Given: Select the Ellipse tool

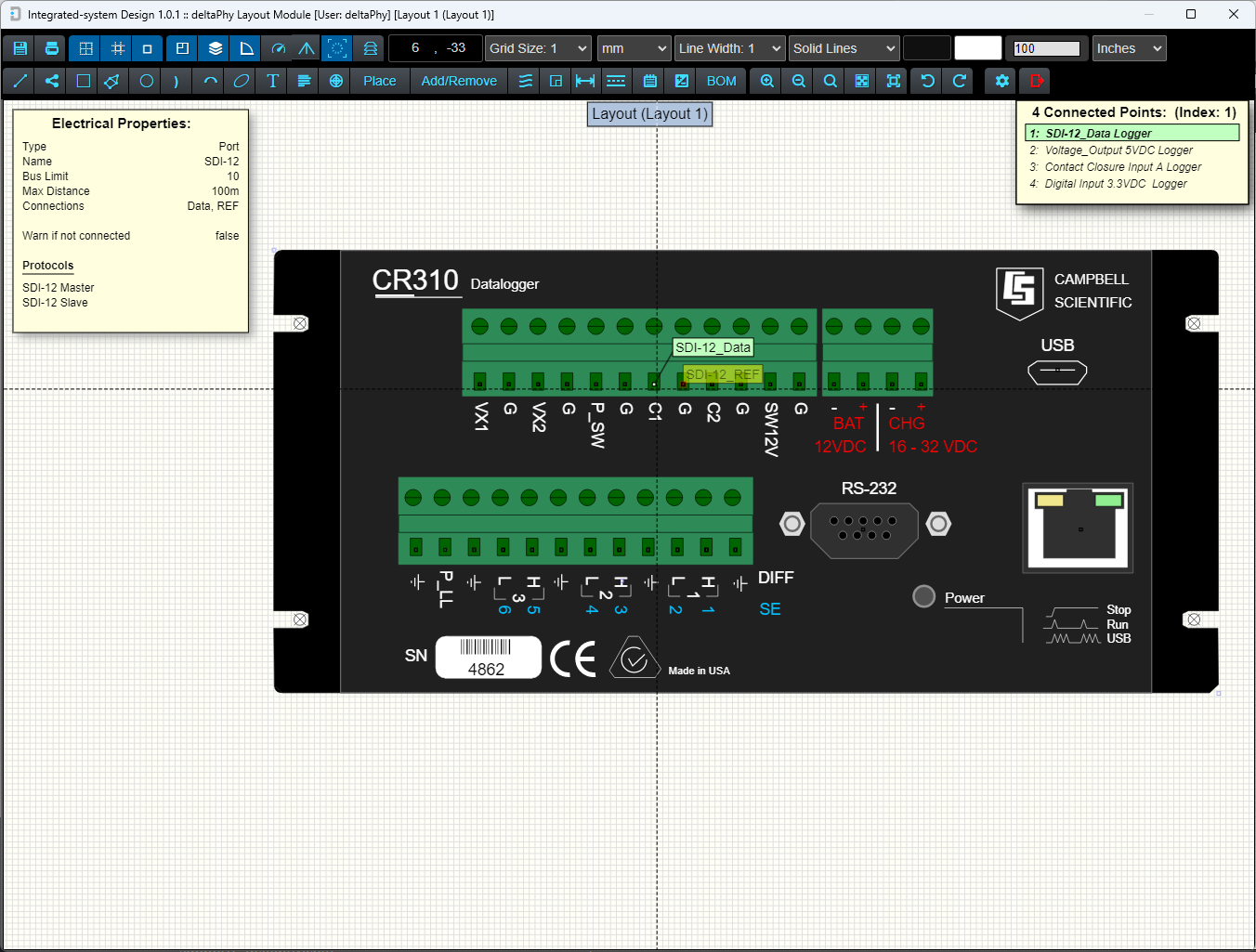Looking at the screenshot, I should [241, 81].
